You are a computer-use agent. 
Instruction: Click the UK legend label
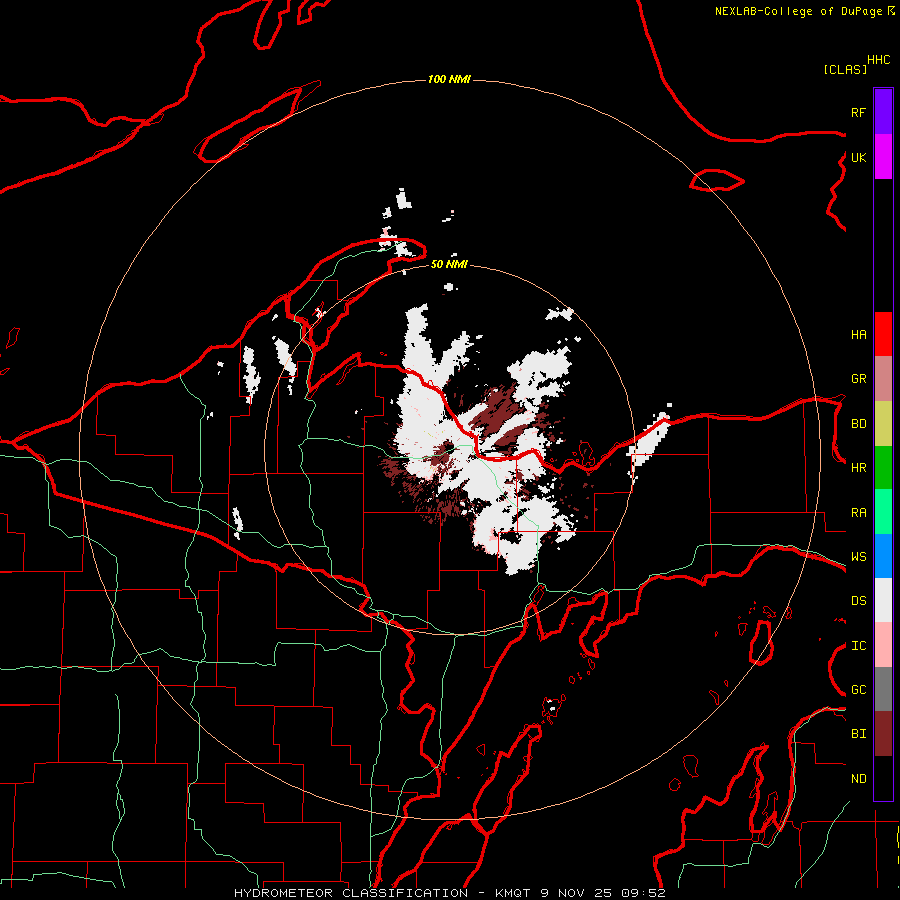coord(858,157)
